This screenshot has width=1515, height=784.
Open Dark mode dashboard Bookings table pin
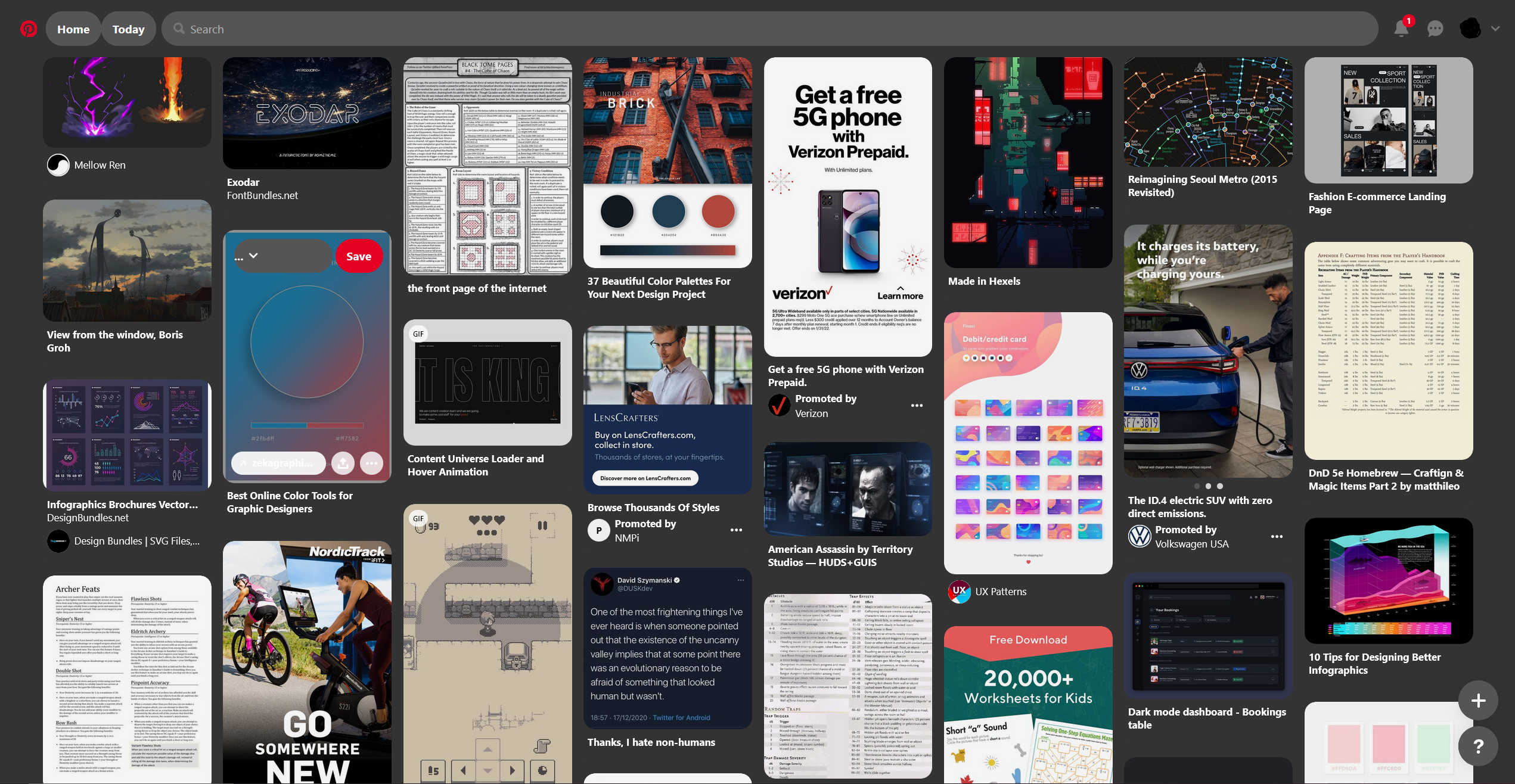[x=1208, y=635]
